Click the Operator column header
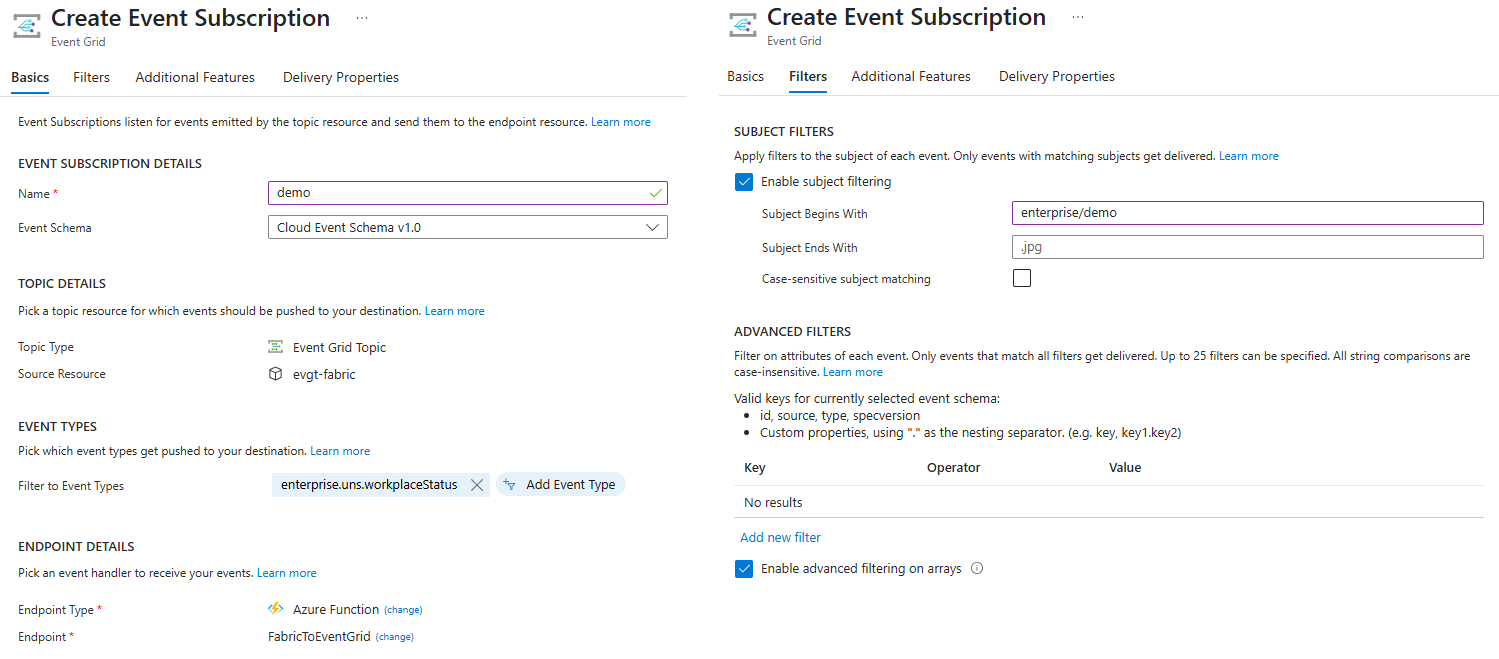 954,467
